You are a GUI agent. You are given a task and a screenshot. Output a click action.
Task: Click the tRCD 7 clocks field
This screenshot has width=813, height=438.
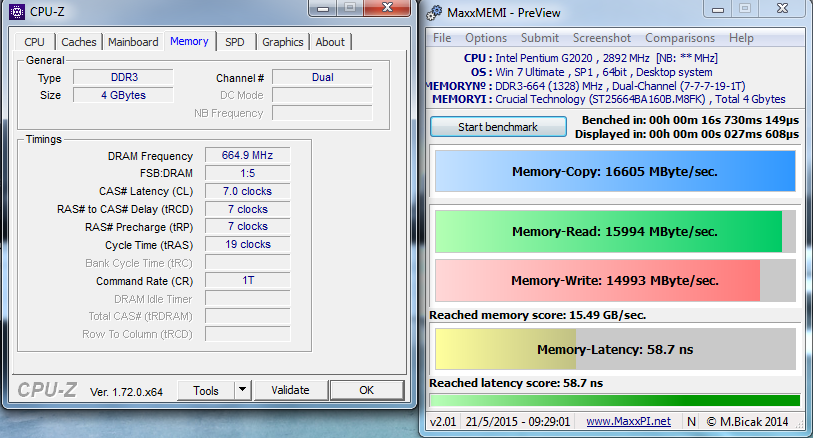point(248,209)
